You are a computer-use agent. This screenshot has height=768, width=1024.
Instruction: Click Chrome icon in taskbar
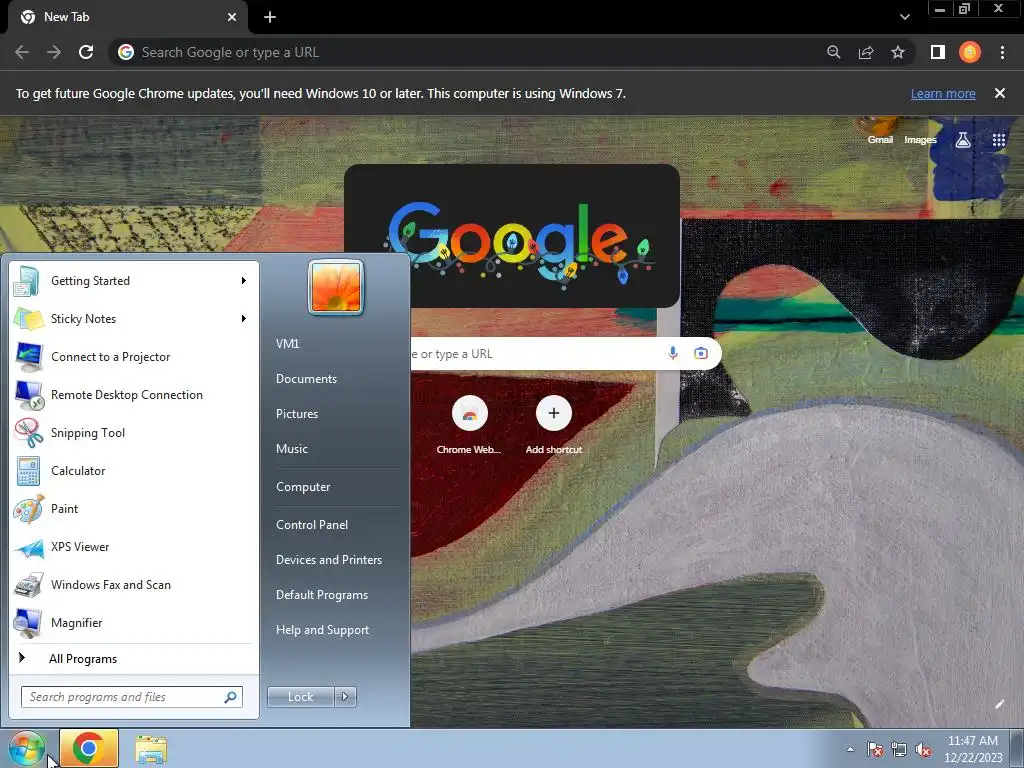coord(89,748)
